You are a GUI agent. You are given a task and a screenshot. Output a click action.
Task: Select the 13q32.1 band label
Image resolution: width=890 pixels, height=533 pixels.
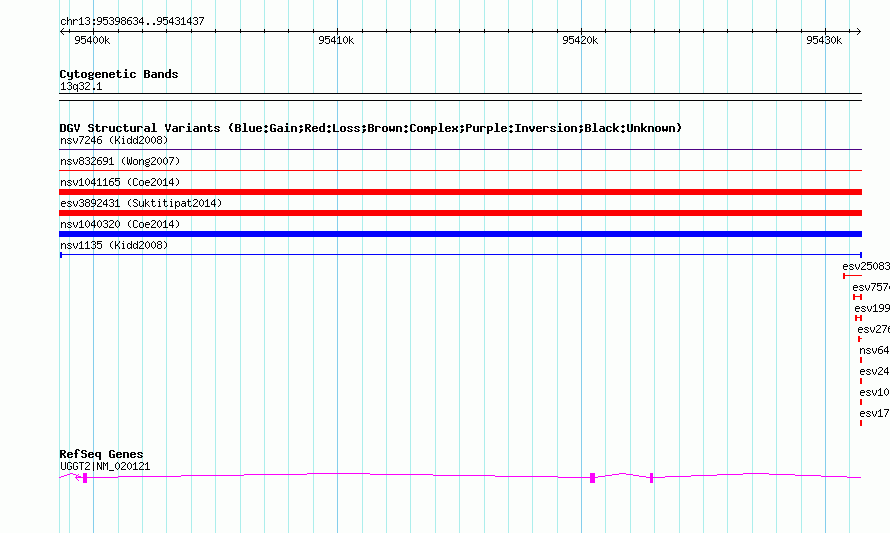coord(81,86)
